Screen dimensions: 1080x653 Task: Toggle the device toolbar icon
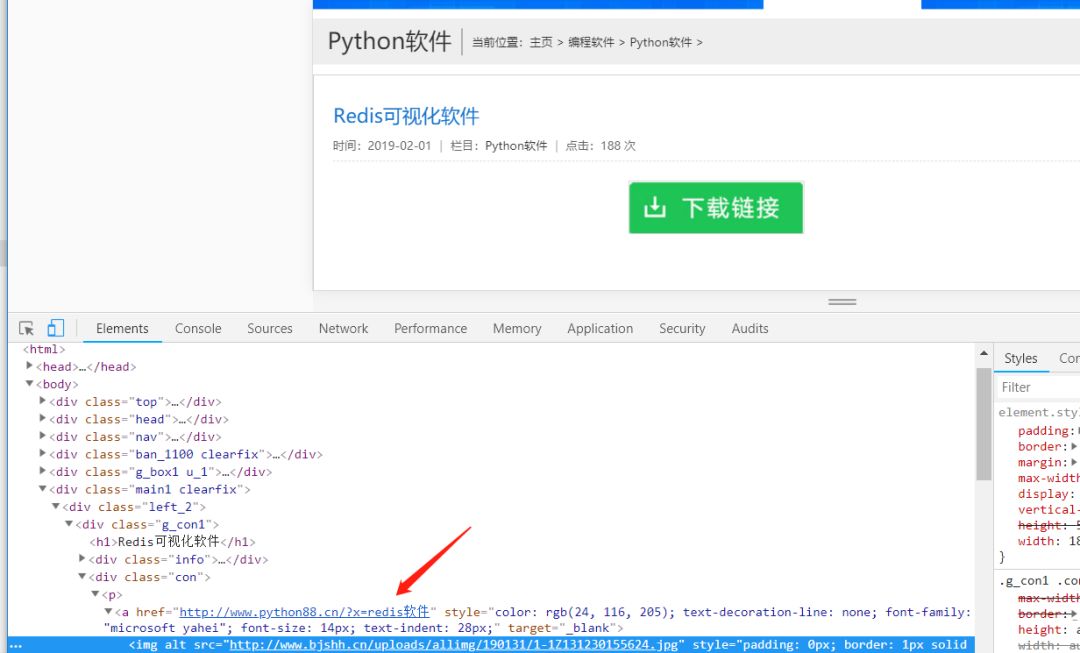(56, 328)
